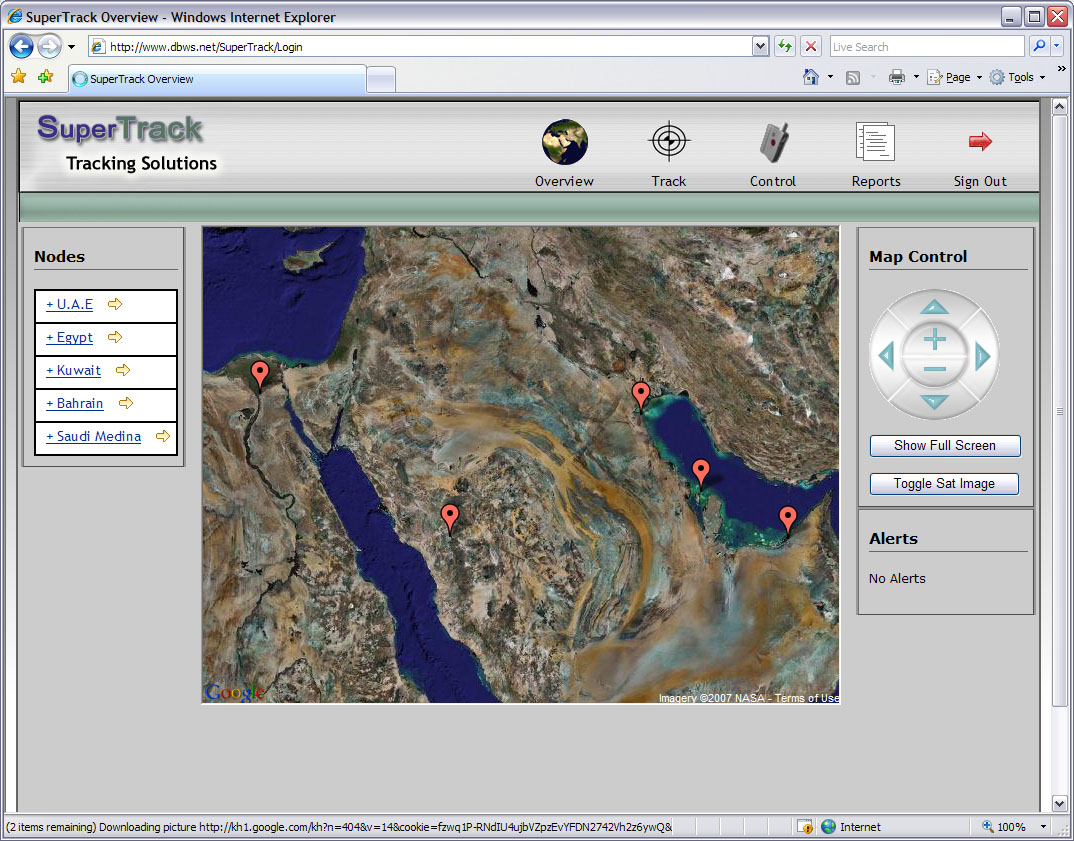Select the U.A.E map marker pin
This screenshot has height=841, width=1074.
click(x=788, y=520)
